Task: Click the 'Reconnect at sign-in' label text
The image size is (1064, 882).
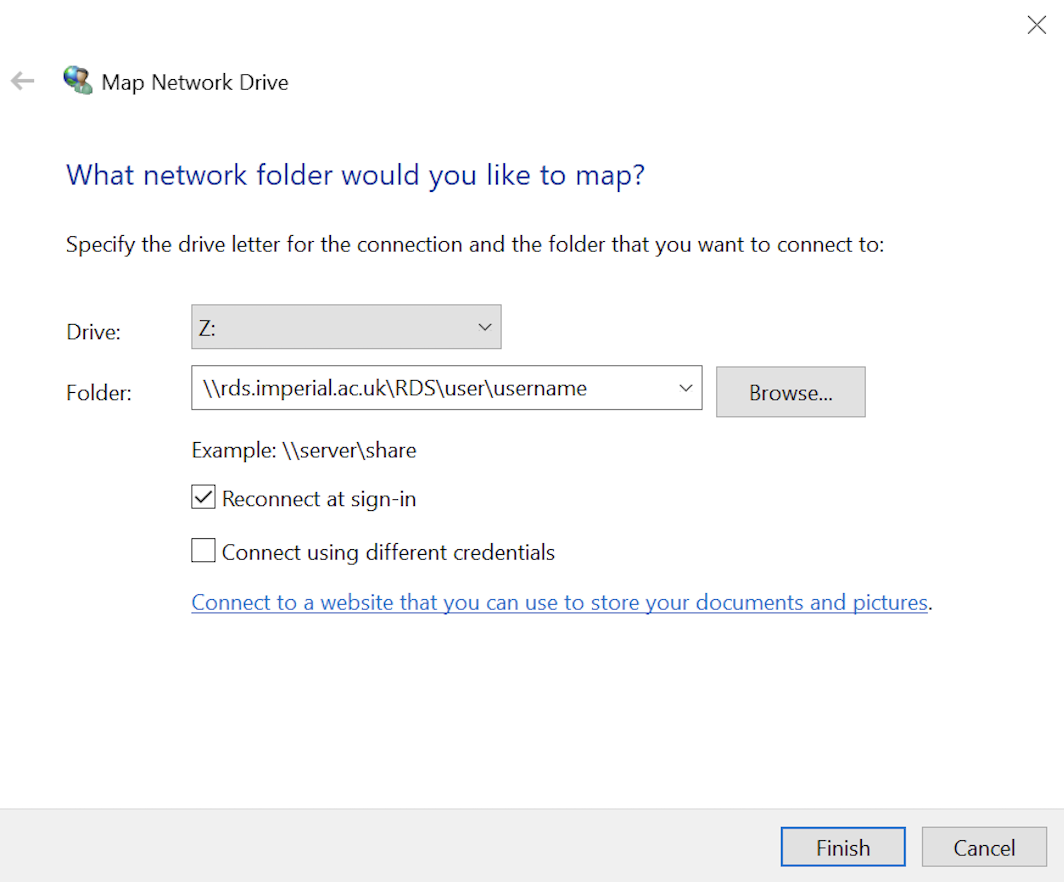Action: (x=319, y=498)
